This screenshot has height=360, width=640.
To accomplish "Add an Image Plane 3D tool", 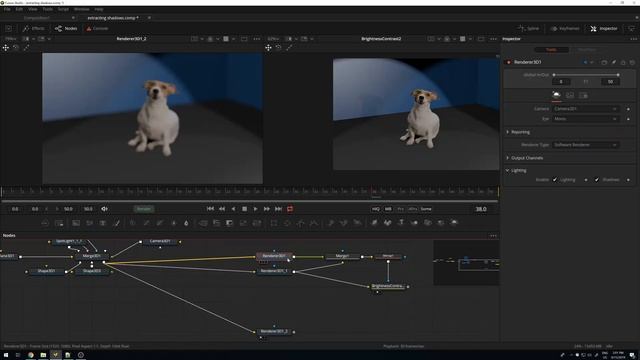I will 374,223.
